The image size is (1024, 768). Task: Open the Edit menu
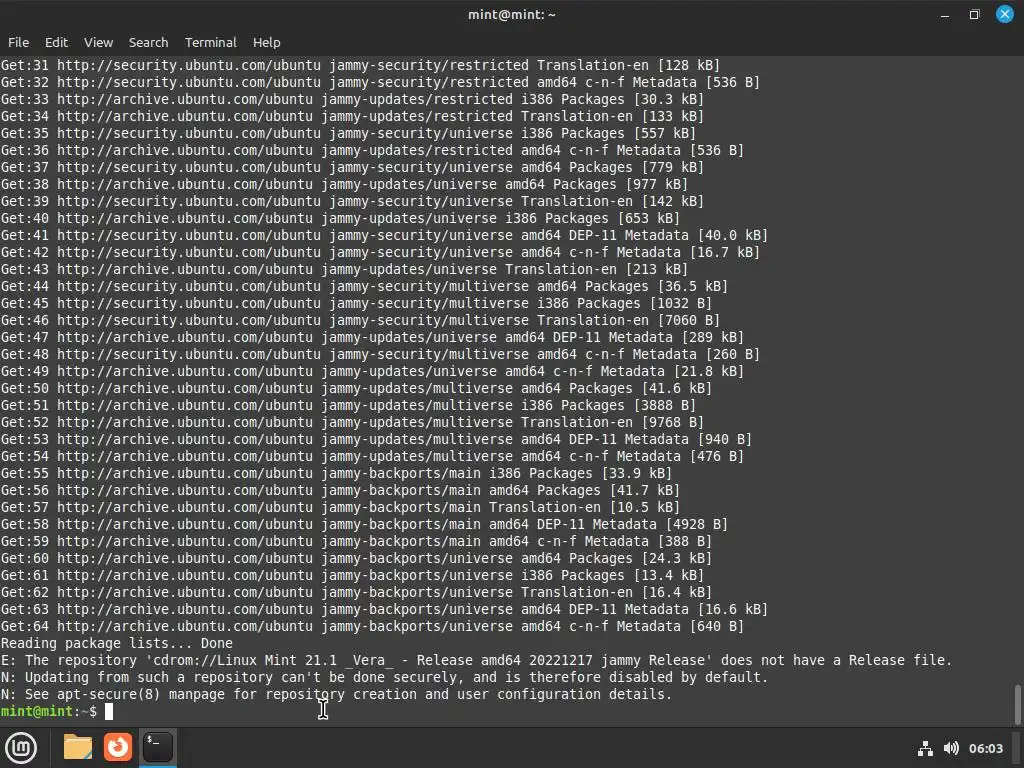point(56,42)
